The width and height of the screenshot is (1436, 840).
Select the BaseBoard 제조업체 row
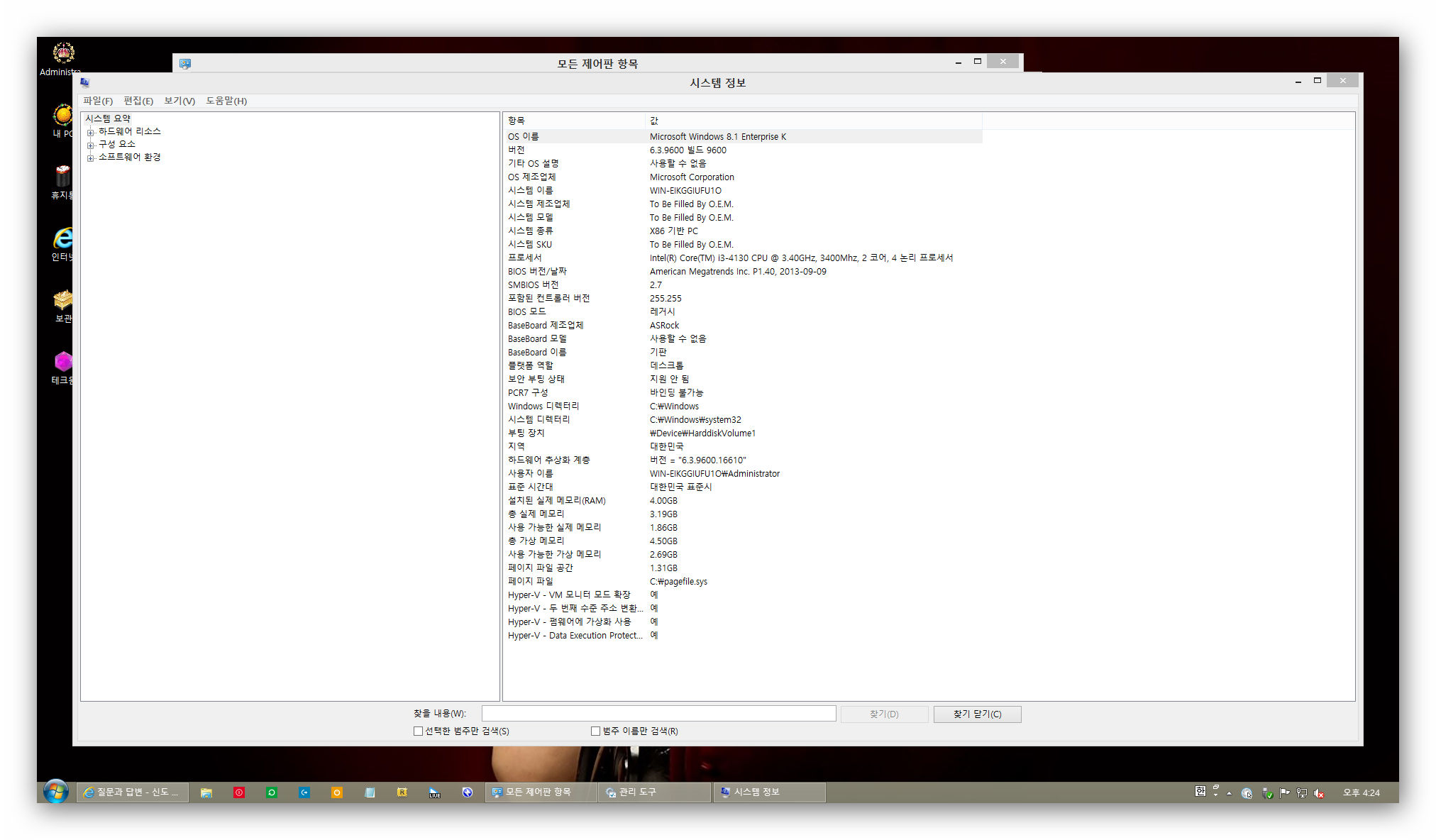point(744,325)
